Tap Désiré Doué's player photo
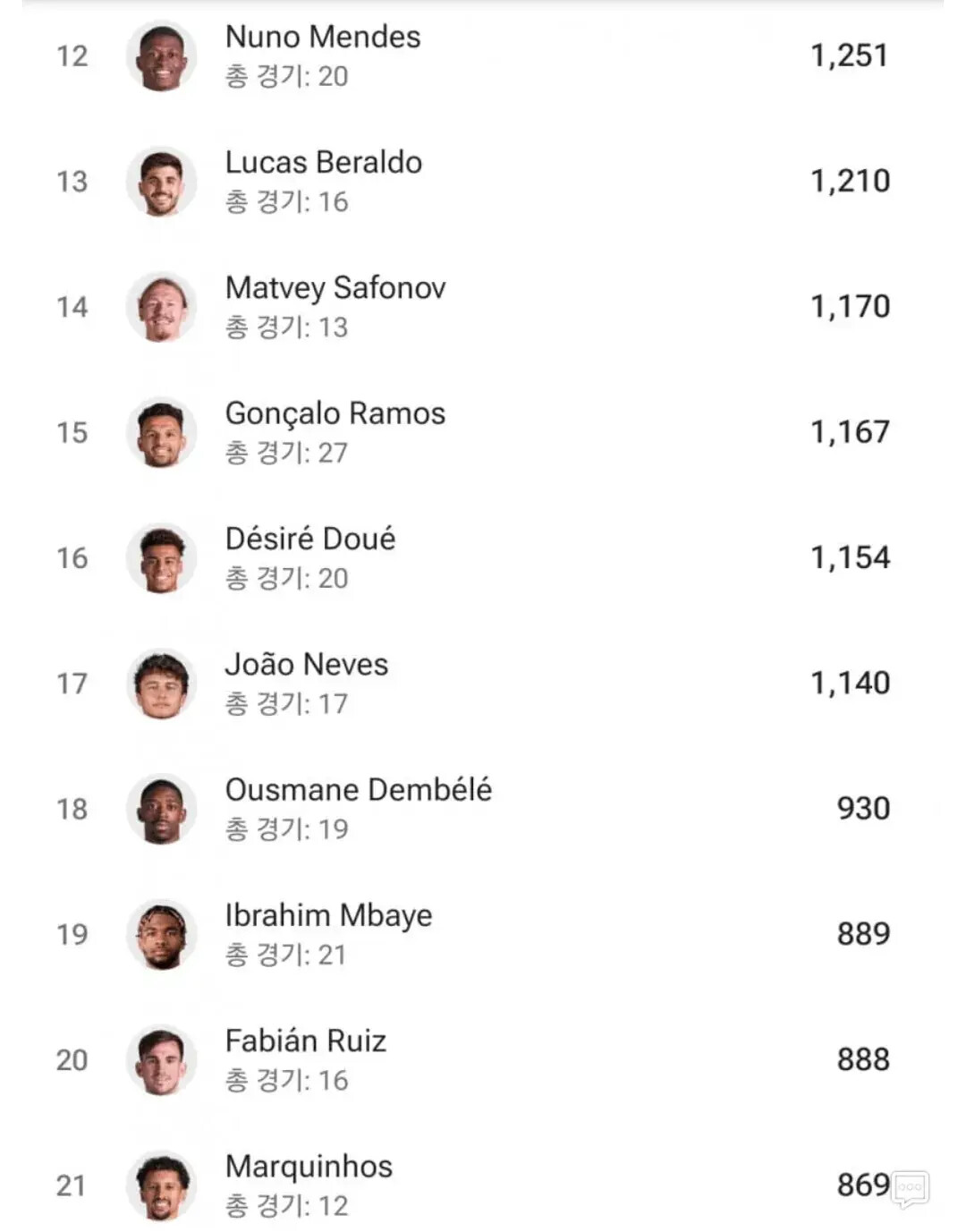 [x=161, y=558]
